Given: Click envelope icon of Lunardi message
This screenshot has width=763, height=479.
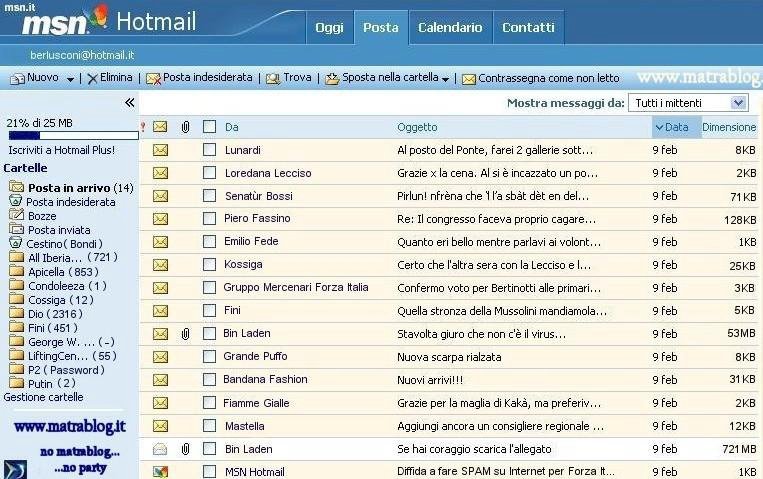Looking at the screenshot, I should pyautogui.click(x=160, y=150).
